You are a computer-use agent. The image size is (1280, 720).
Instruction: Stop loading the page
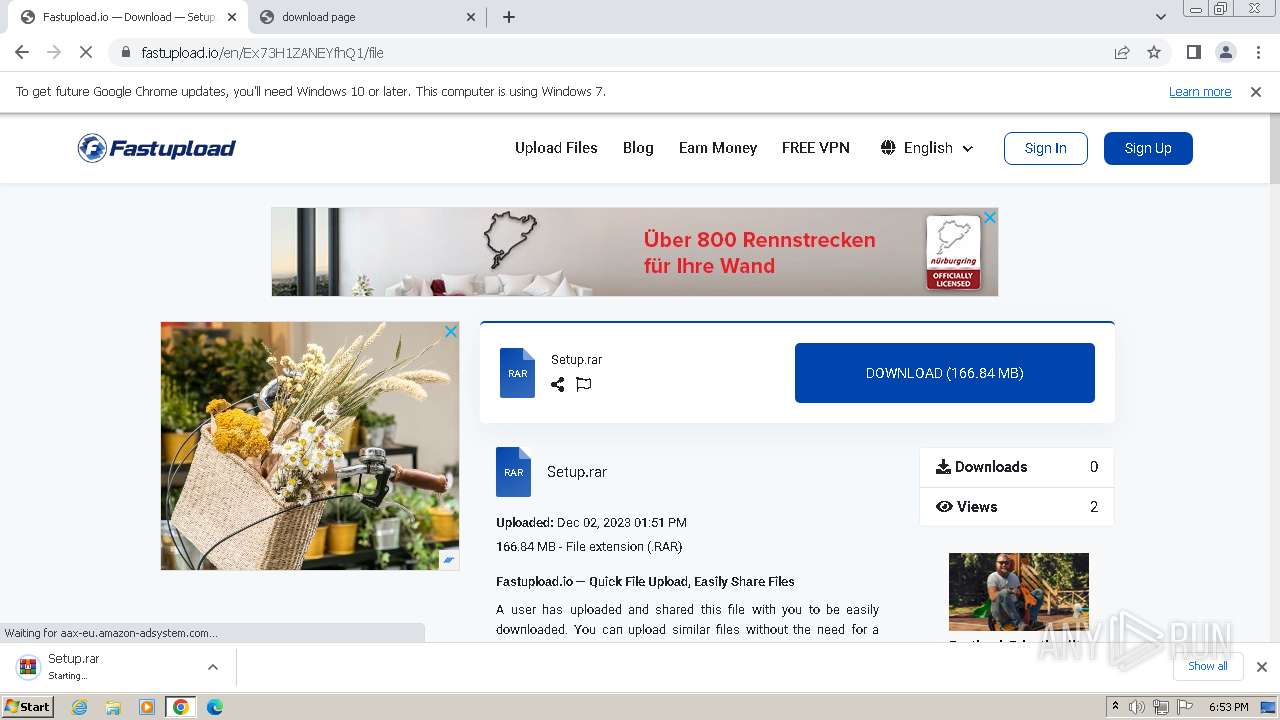click(85, 52)
